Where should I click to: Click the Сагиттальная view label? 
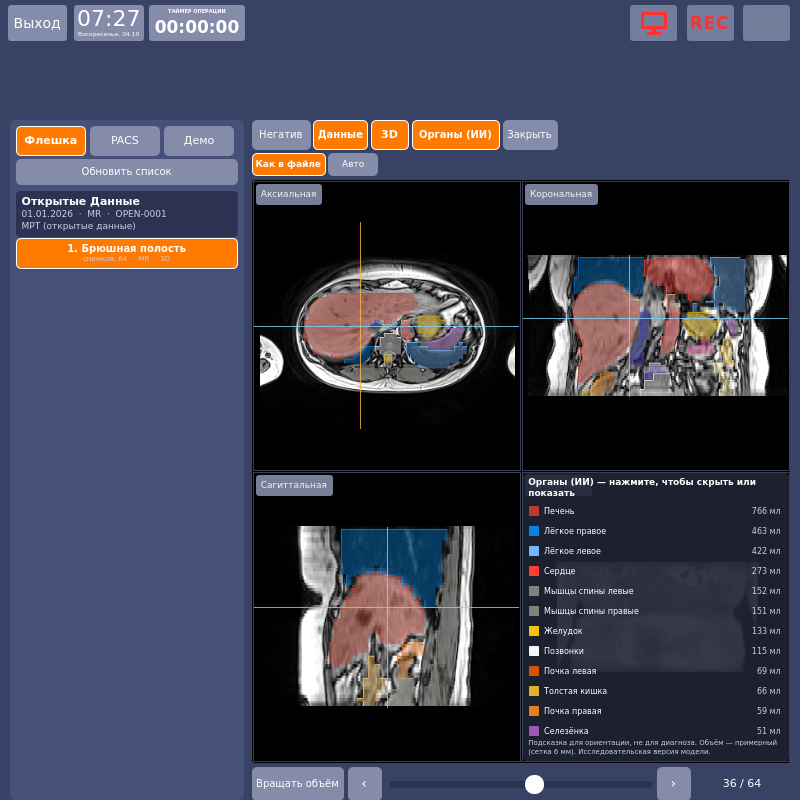(294, 485)
